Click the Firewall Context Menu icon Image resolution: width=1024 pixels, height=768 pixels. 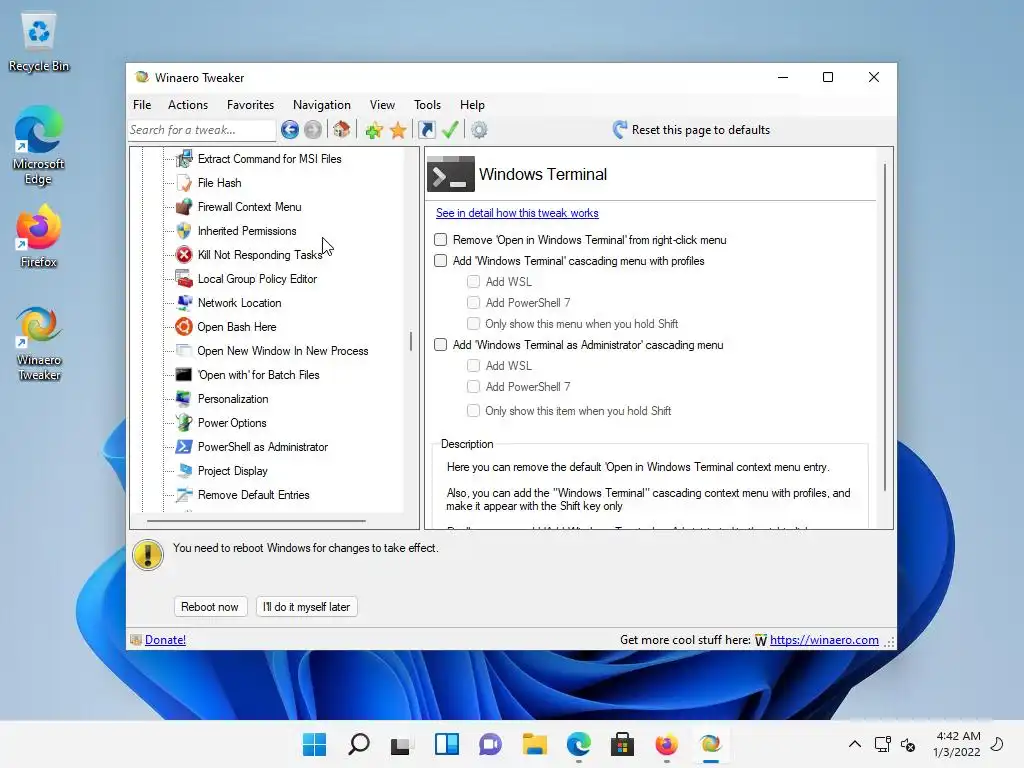tap(184, 207)
